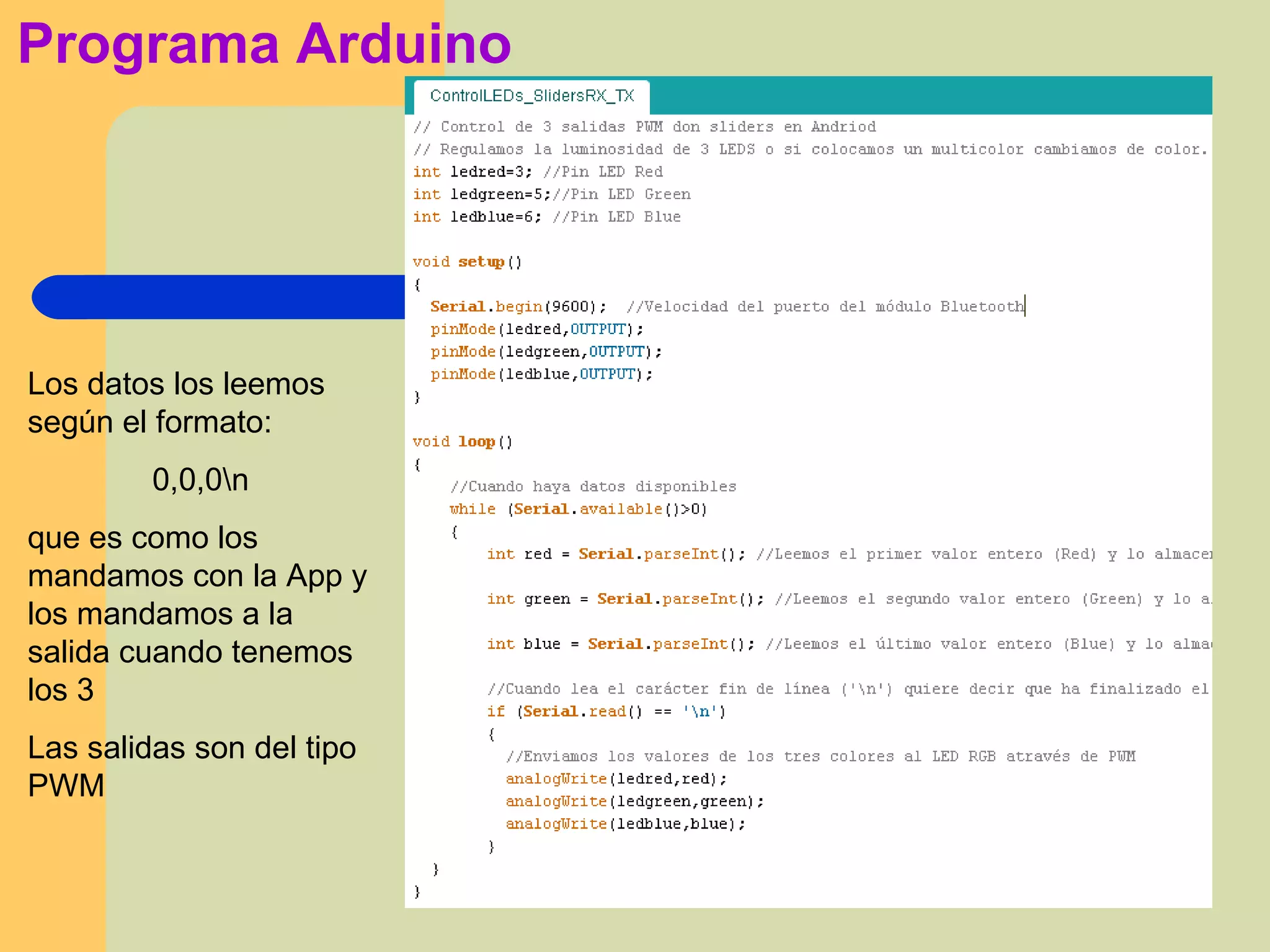The width and height of the screenshot is (1270, 952).
Task: Click 'while (Serial.available()>0)' line
Action: click(579, 509)
